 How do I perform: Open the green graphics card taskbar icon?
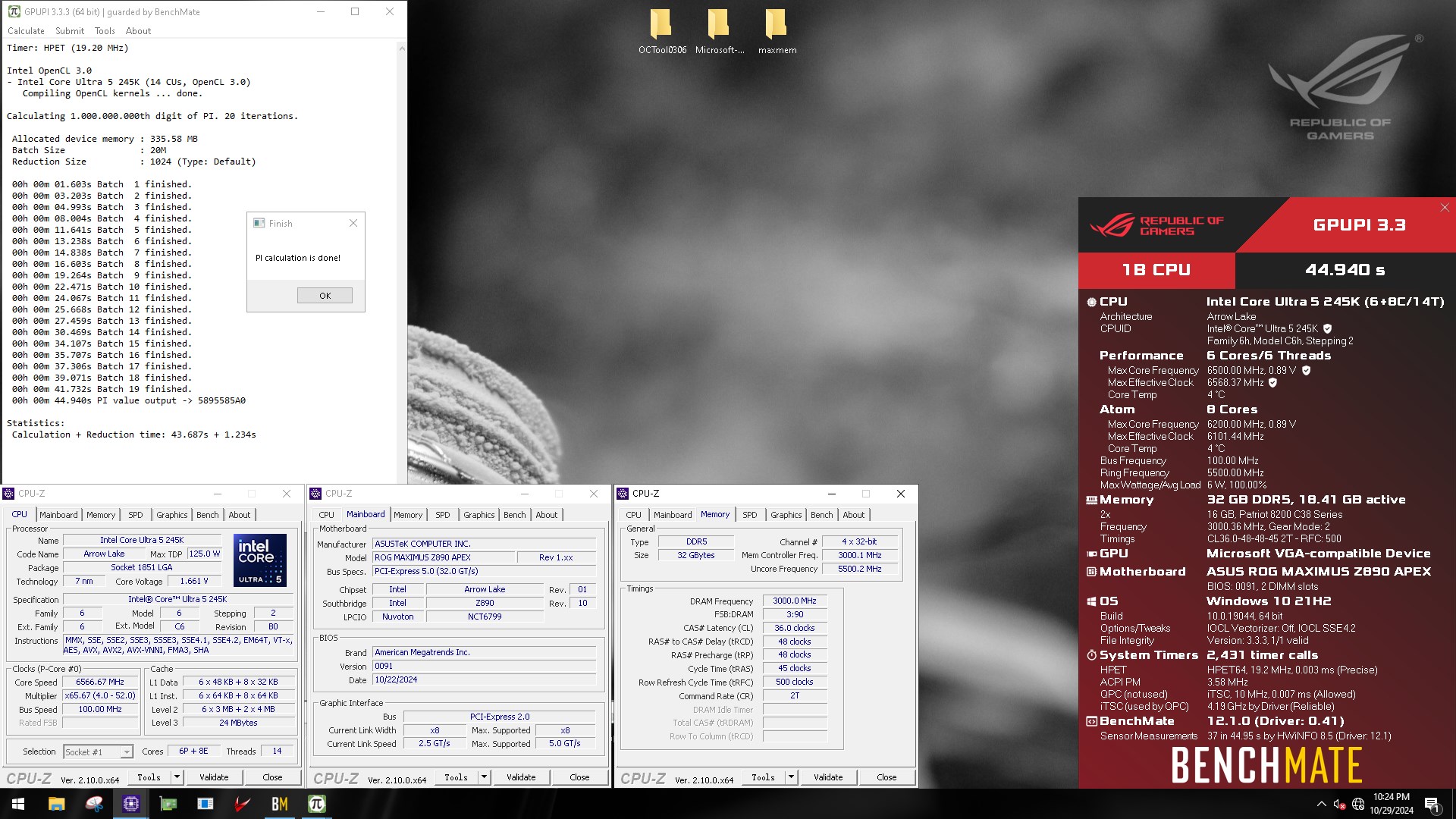[168, 804]
